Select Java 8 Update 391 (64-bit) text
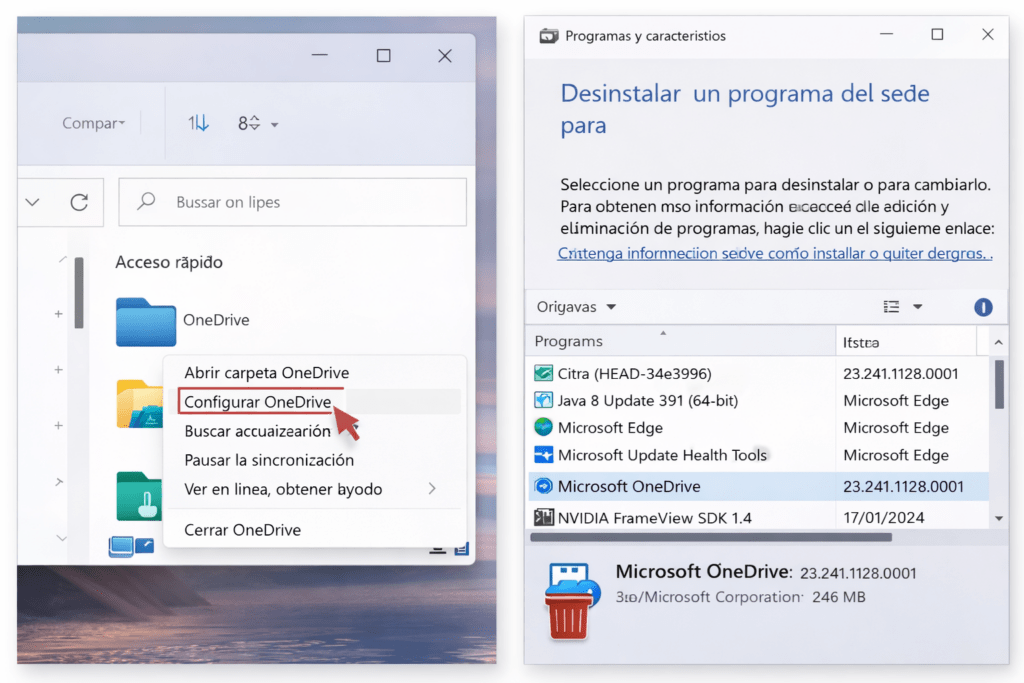Image resolution: width=1024 pixels, height=683 pixels. (647, 400)
